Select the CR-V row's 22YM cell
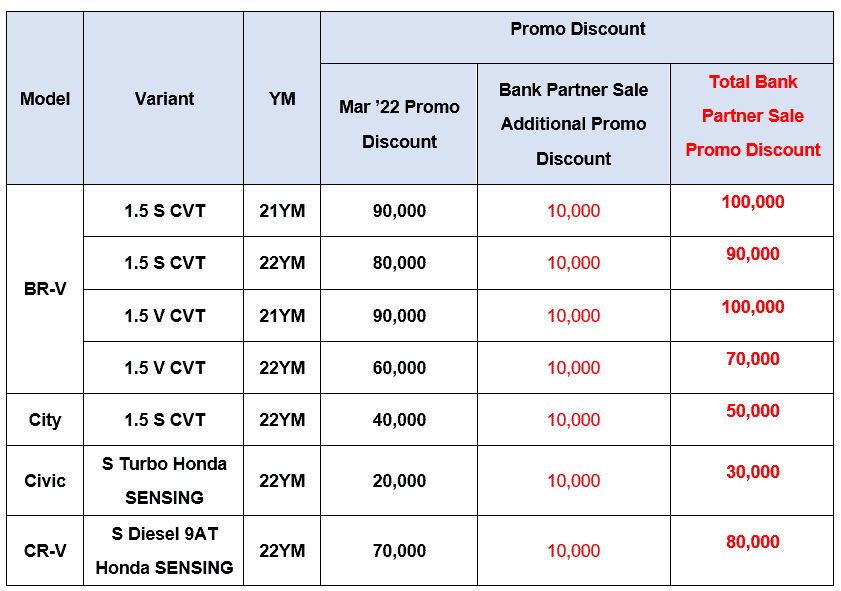Image resolution: width=841 pixels, height=591 pixels. (x=282, y=551)
